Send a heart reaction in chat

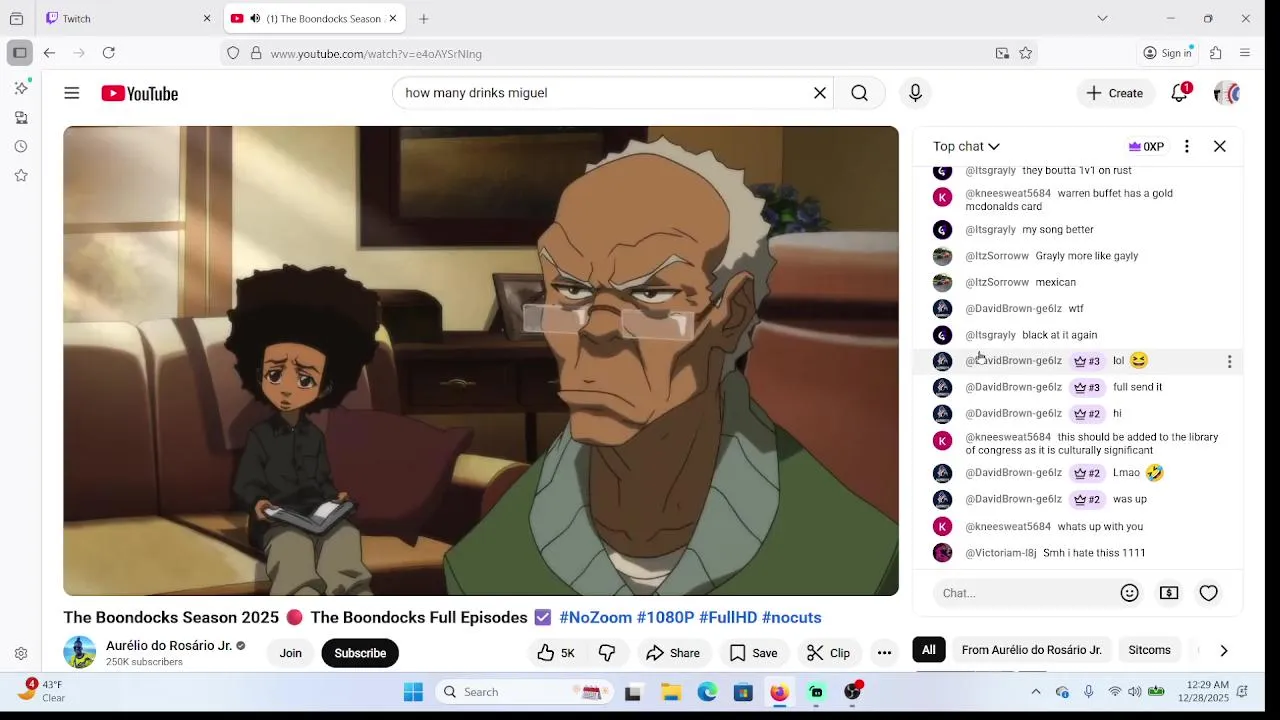pos(1209,593)
